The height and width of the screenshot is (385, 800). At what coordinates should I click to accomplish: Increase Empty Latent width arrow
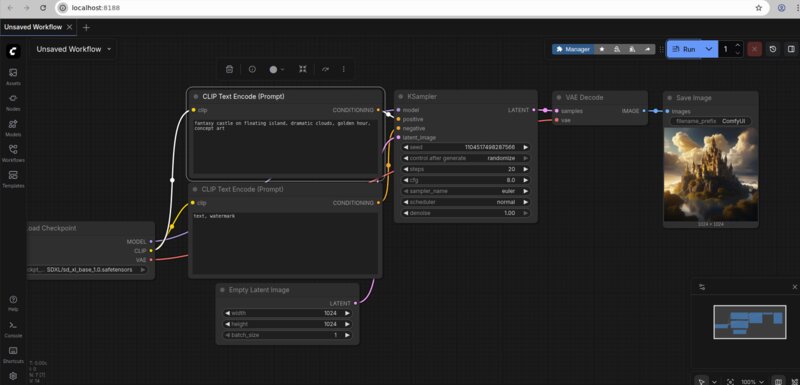347,313
